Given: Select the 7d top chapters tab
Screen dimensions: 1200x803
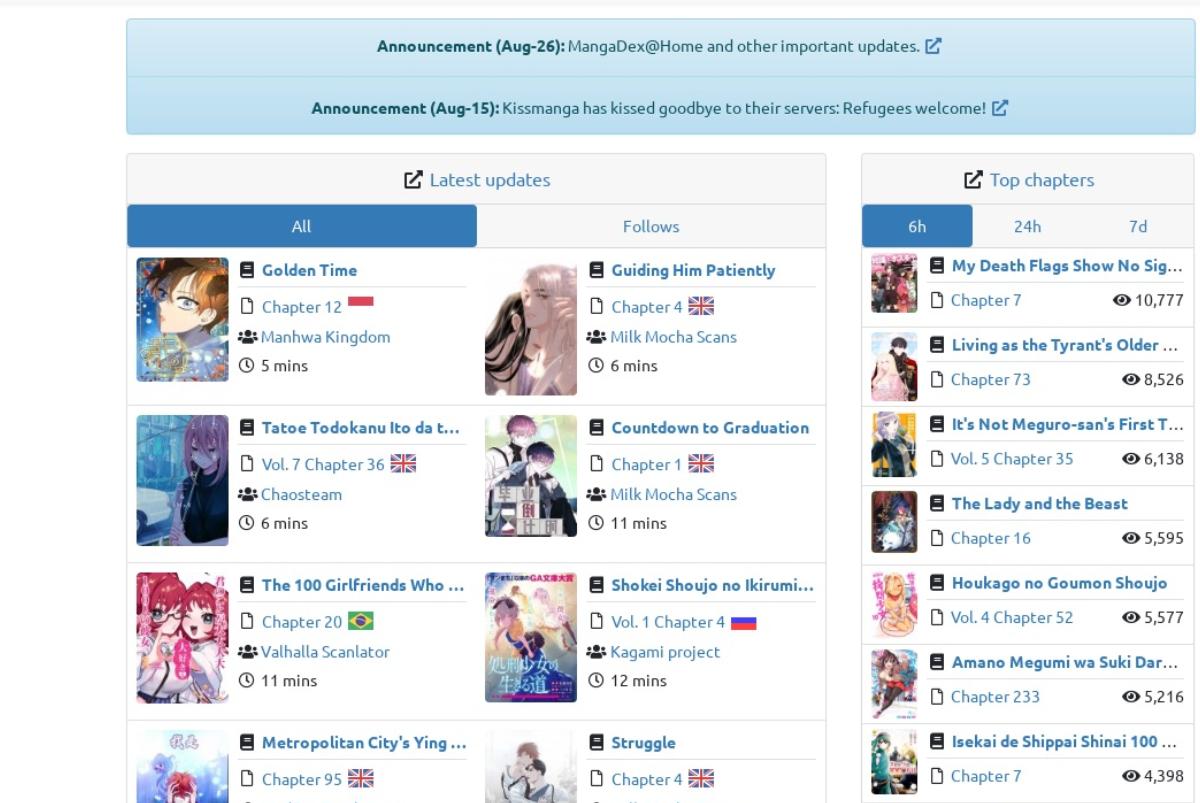Looking at the screenshot, I should pyautogui.click(x=1138, y=226).
